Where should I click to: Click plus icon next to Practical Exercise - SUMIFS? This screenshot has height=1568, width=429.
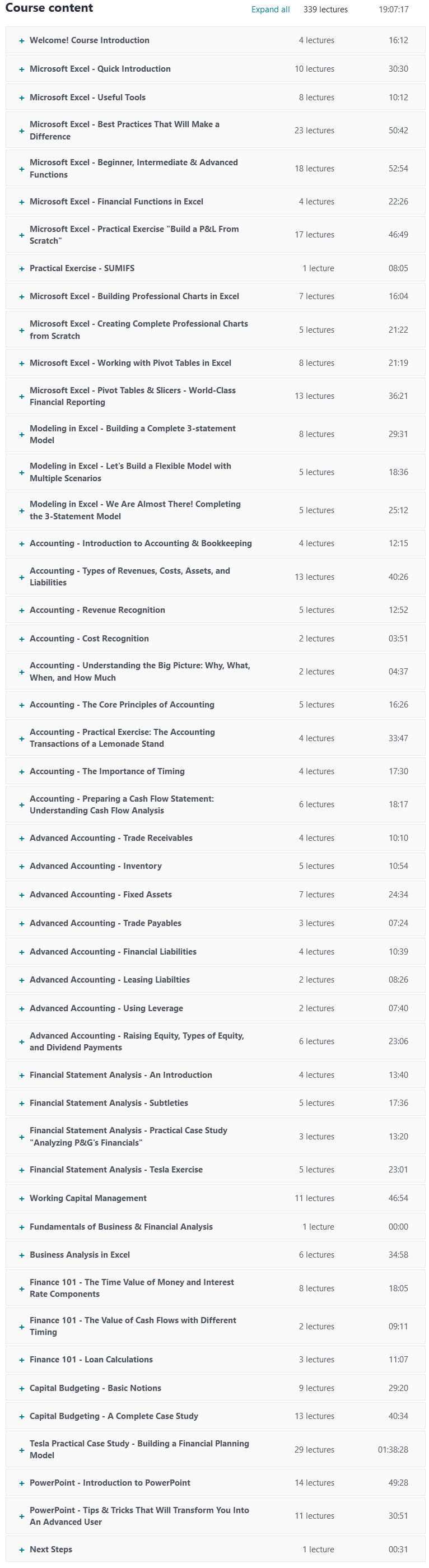point(22,268)
